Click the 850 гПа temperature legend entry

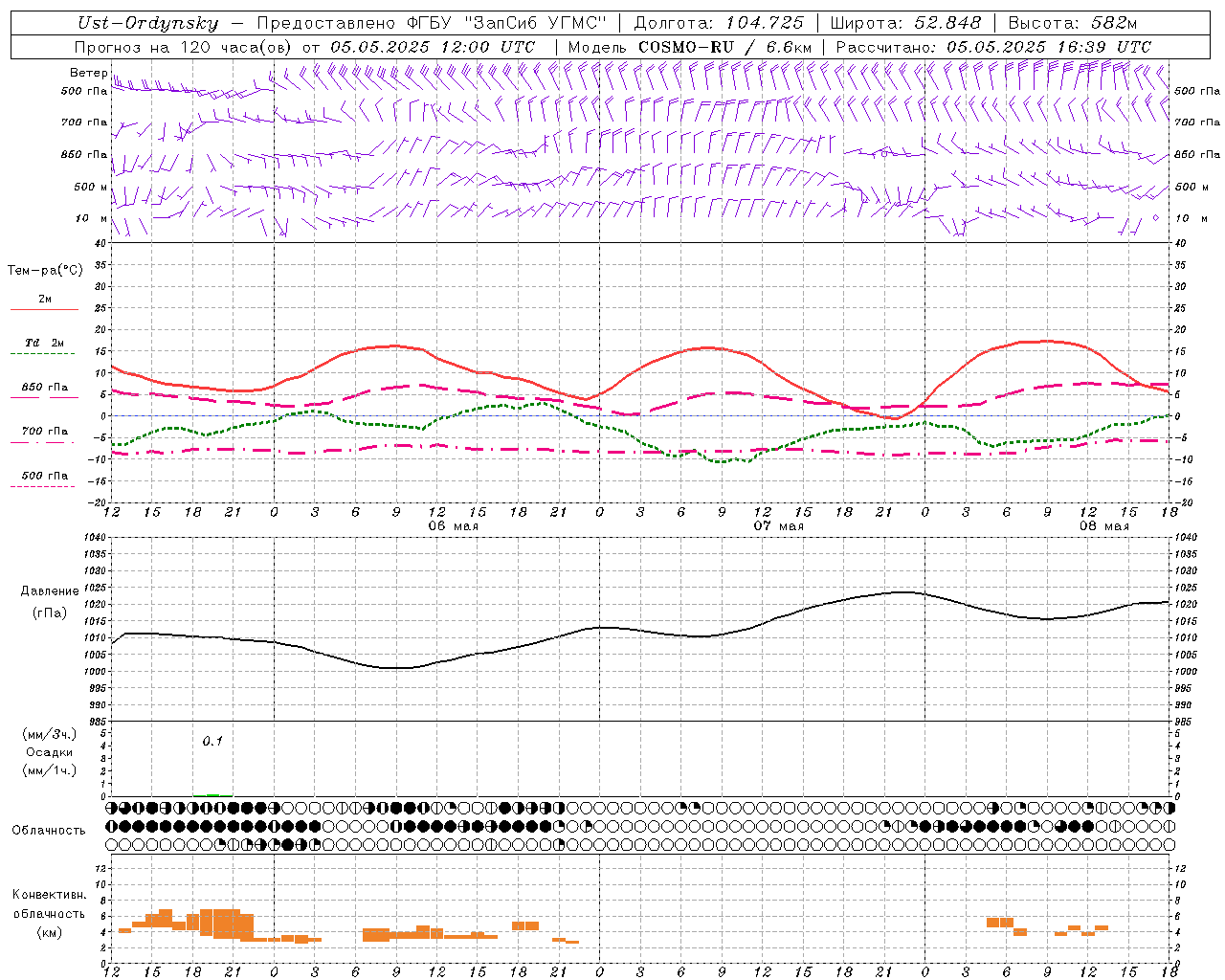click(x=45, y=388)
